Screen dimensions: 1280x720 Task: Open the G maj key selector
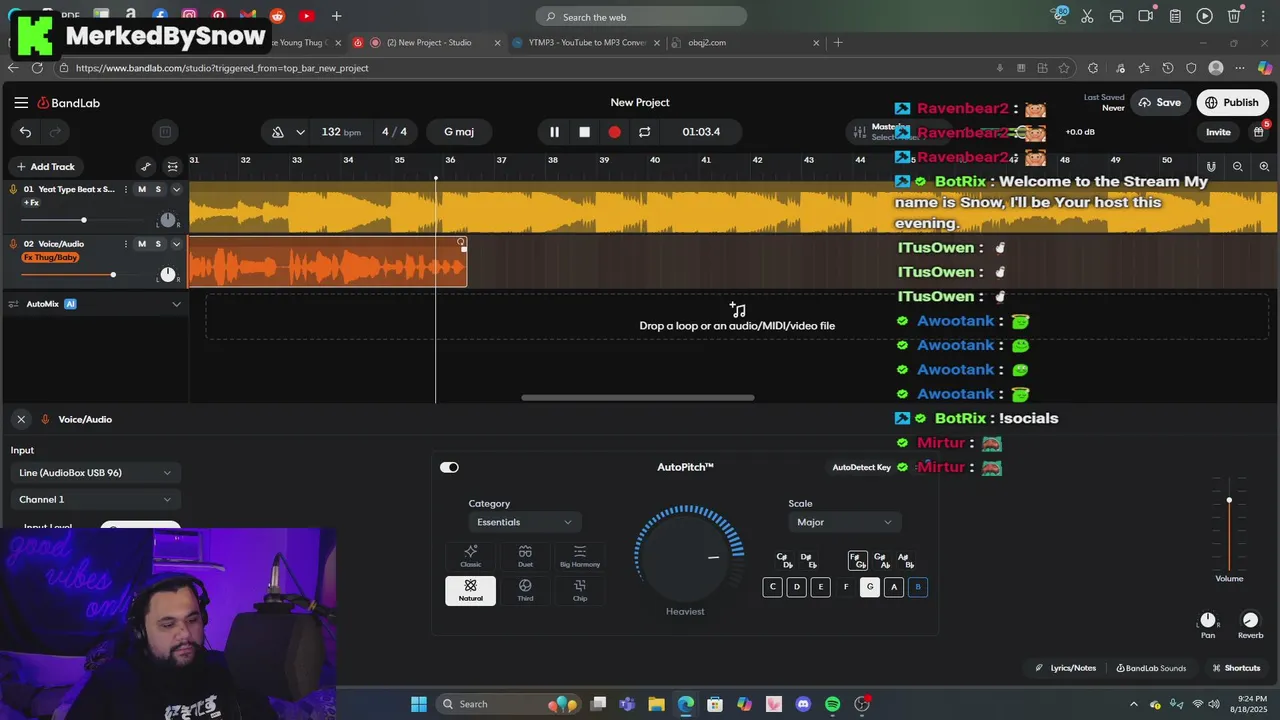[459, 132]
